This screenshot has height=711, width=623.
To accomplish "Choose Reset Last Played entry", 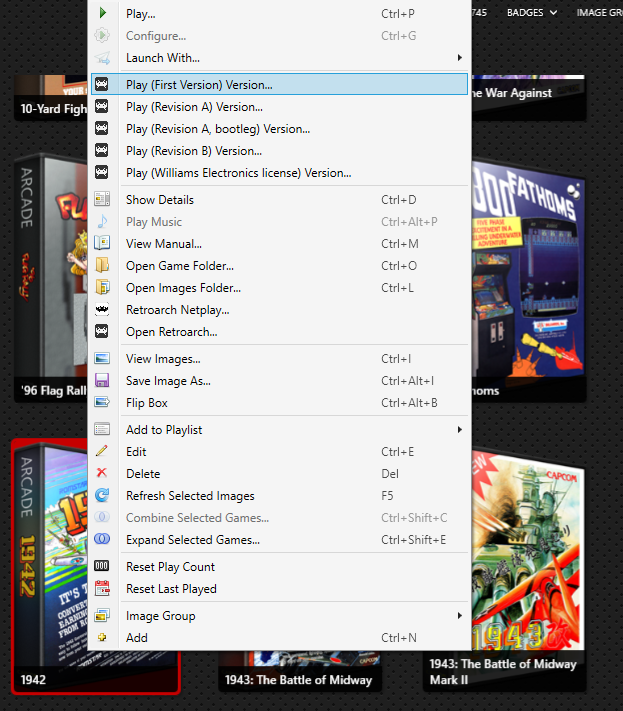I will [x=280, y=589].
